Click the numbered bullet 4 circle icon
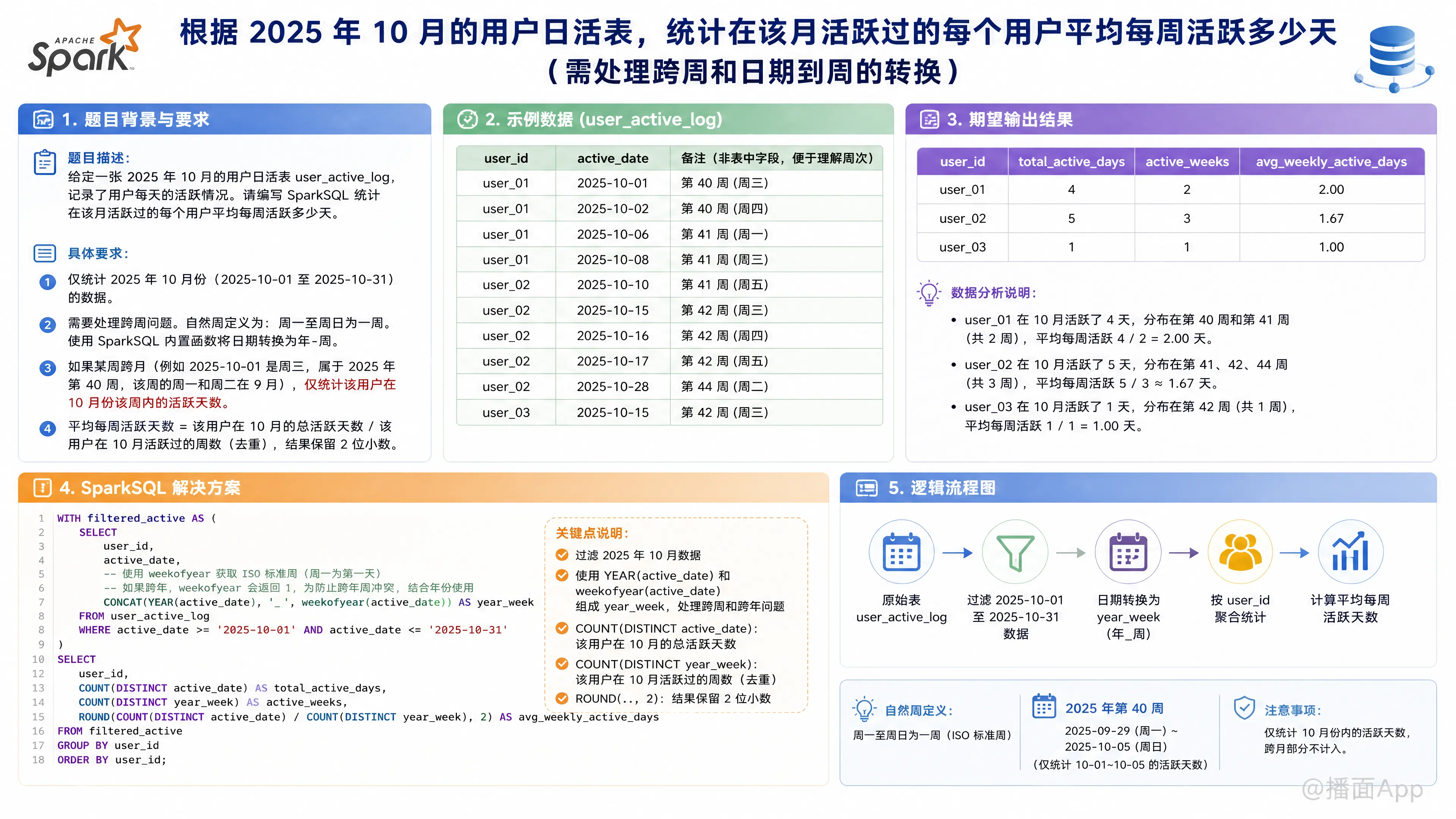Screen dimensions: 1456x819 47,428
